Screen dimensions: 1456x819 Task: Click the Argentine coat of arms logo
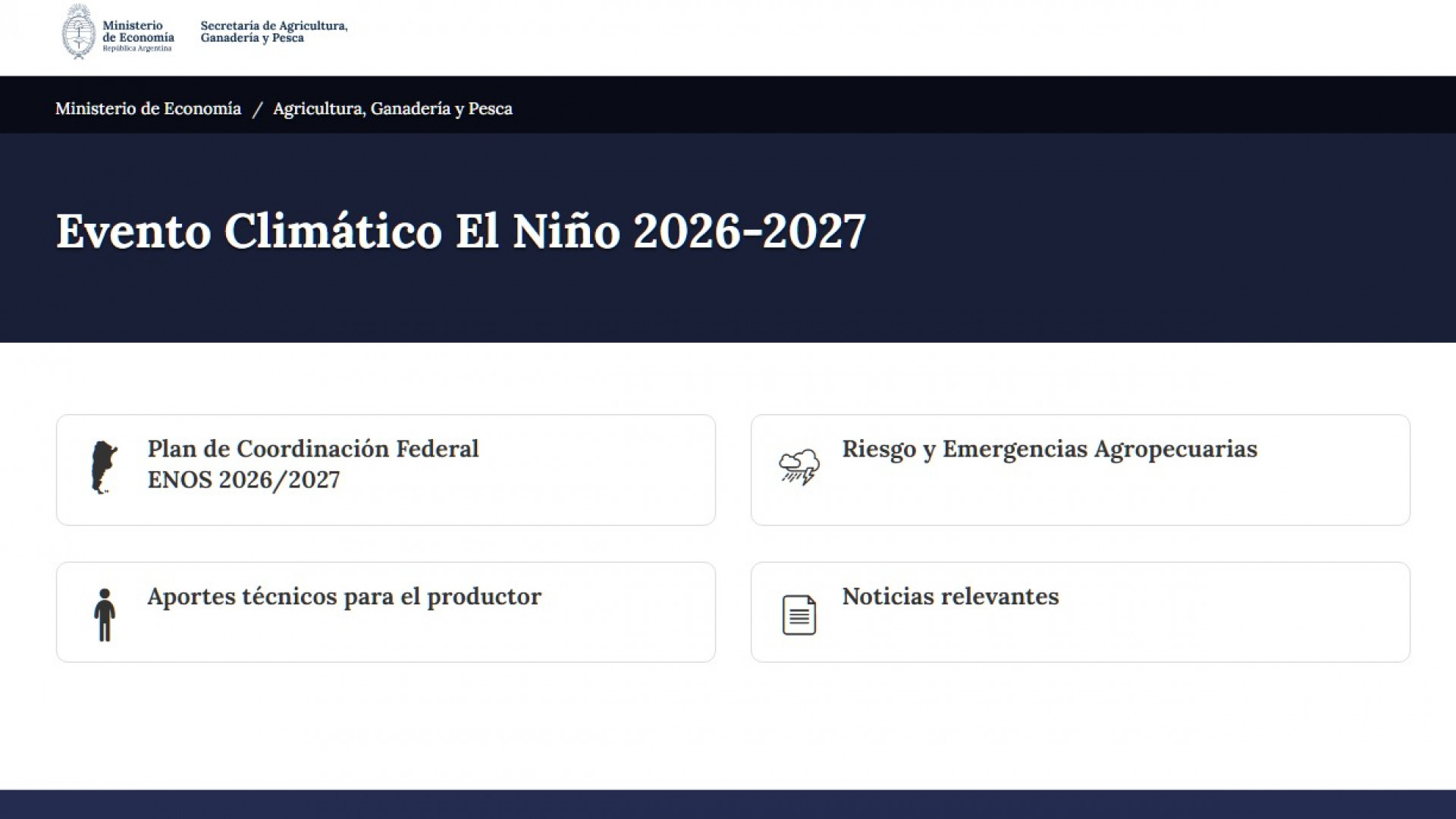pos(78,32)
